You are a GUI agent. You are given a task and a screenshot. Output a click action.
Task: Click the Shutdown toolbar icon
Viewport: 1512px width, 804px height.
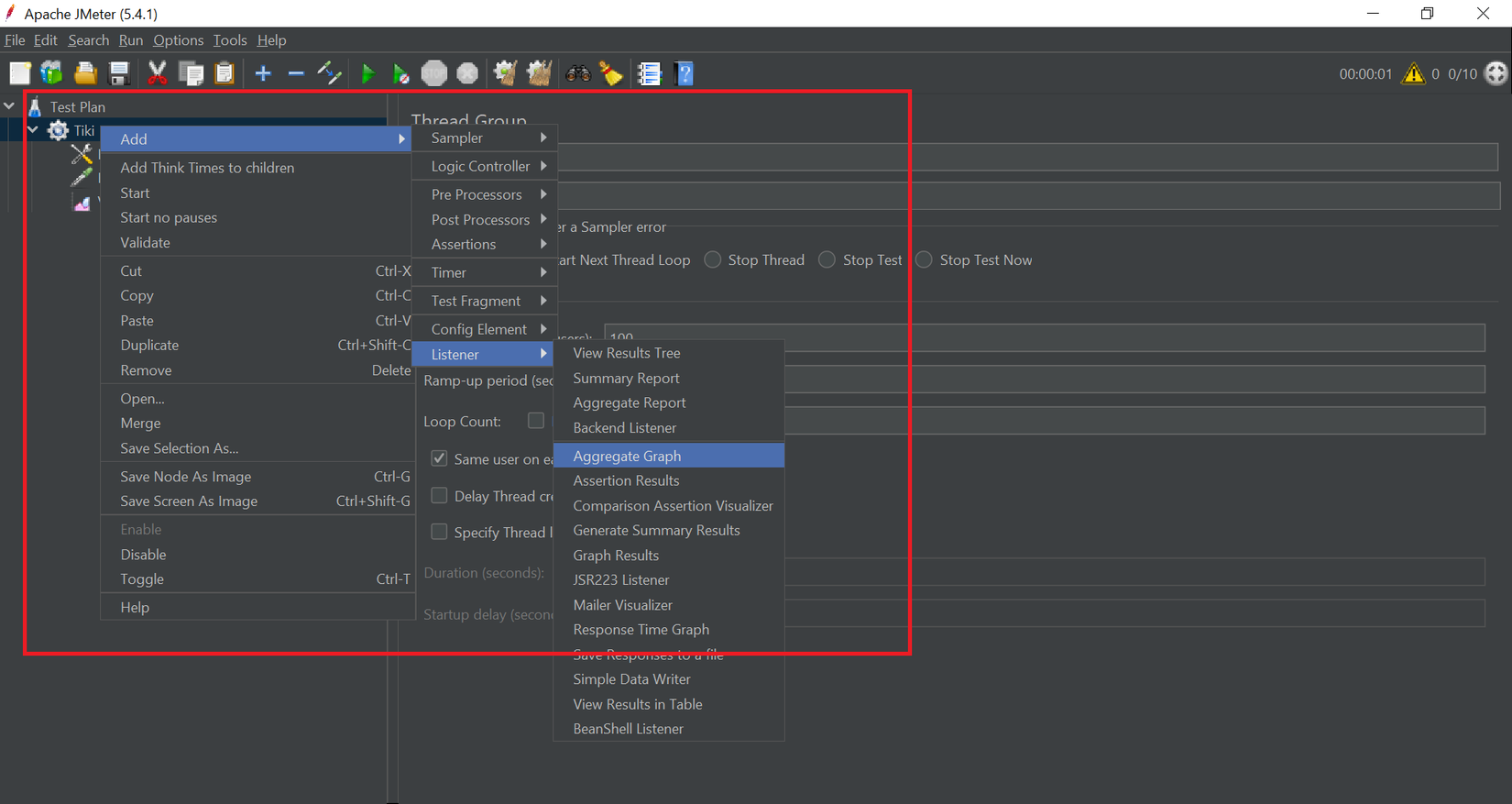click(x=467, y=73)
